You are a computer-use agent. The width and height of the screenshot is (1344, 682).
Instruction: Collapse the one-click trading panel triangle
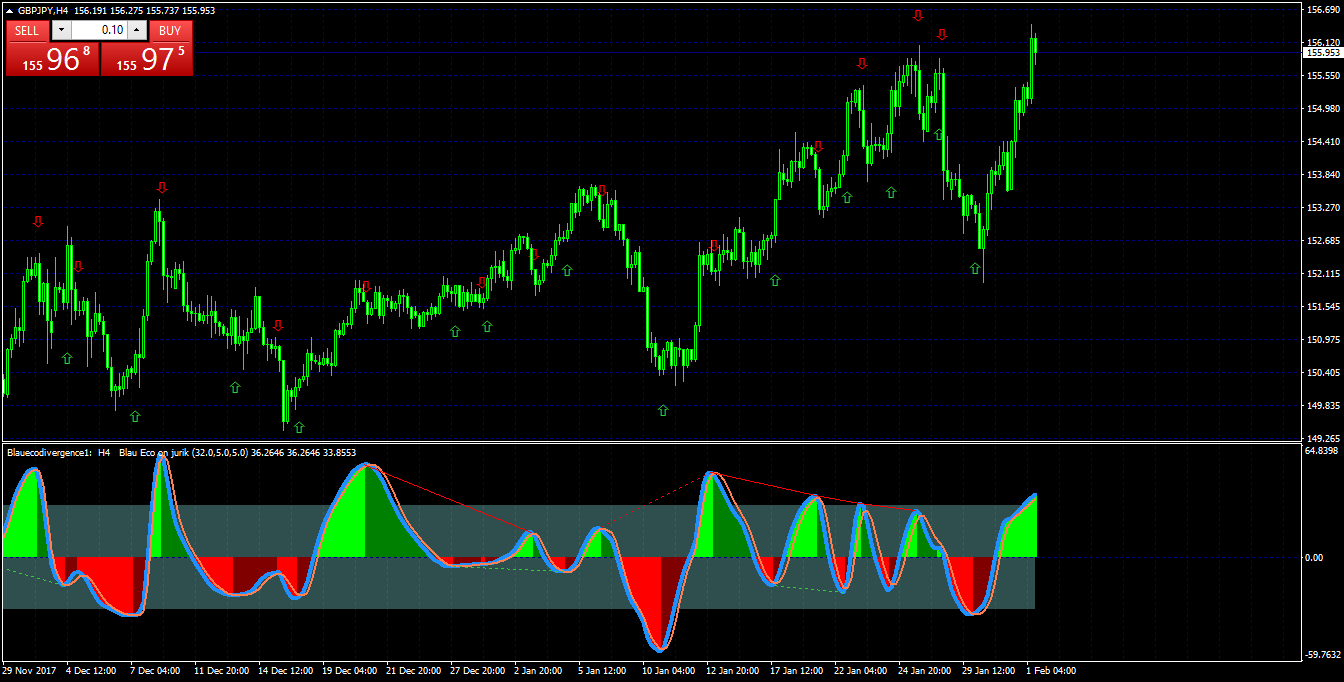[10, 10]
